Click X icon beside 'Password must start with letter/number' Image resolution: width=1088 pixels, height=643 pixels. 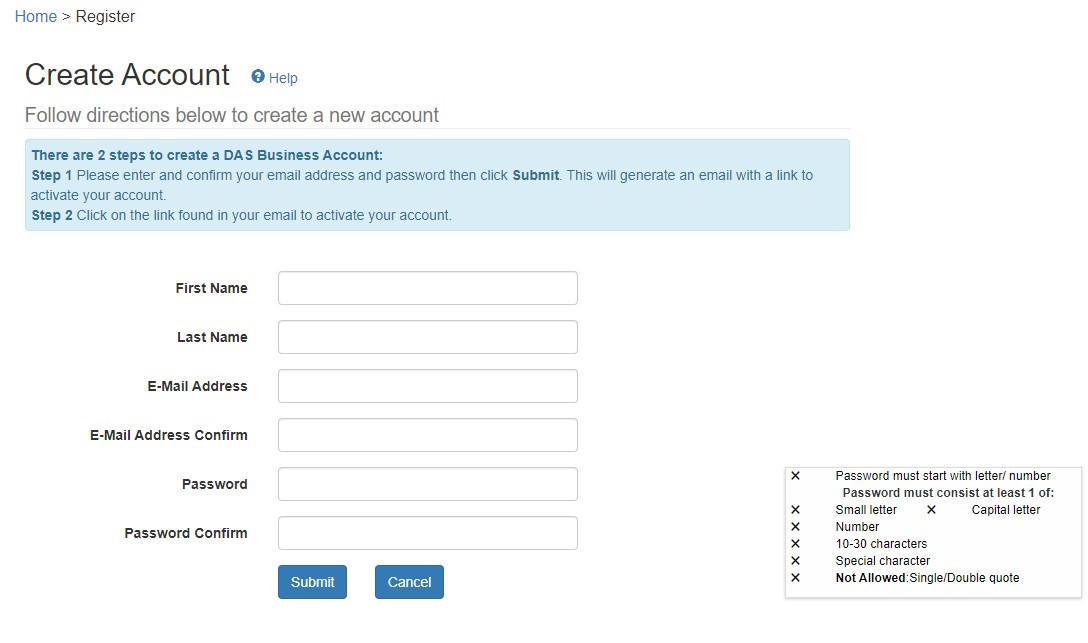pyautogui.click(x=795, y=476)
